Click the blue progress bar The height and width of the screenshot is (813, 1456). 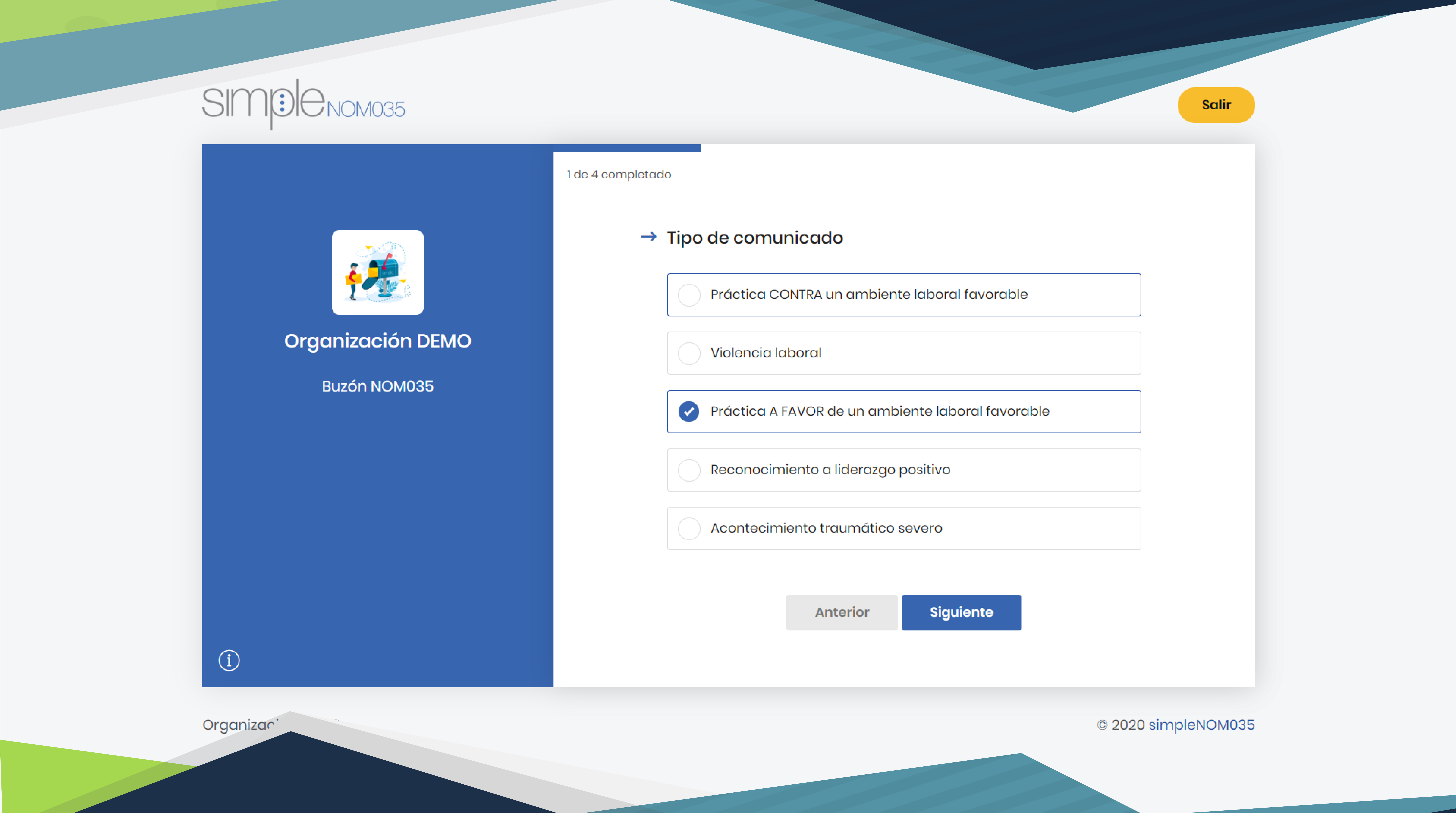627,148
